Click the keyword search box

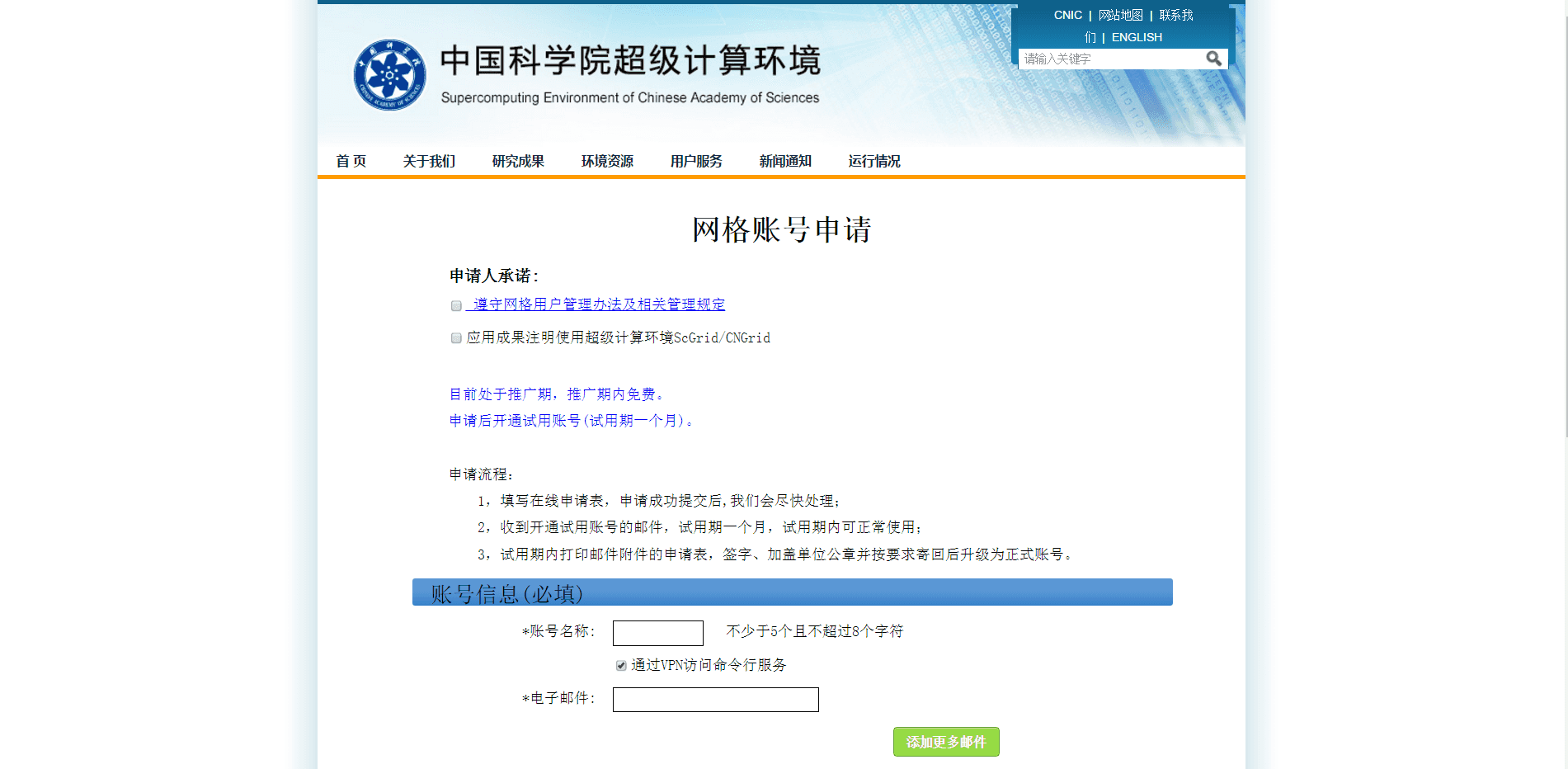pos(1109,59)
